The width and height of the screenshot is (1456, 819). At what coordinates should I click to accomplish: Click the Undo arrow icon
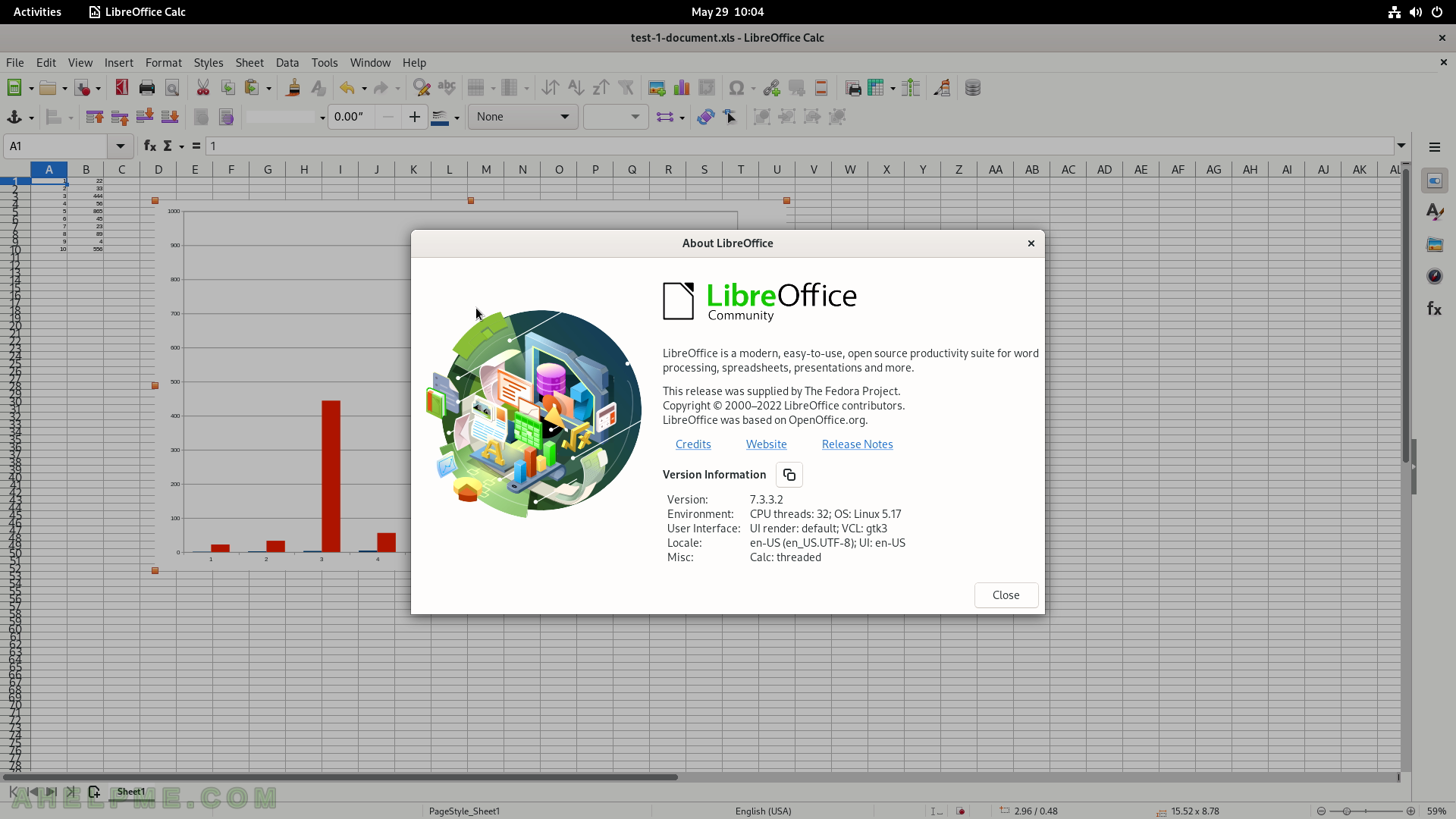click(347, 88)
